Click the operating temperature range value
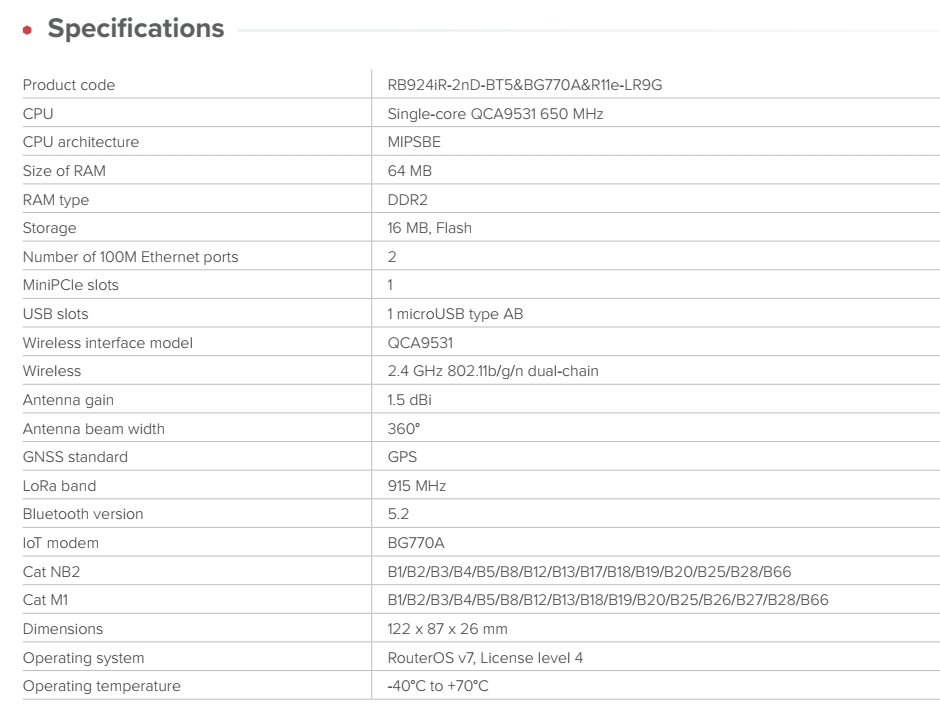The height and width of the screenshot is (721, 940). click(438, 686)
